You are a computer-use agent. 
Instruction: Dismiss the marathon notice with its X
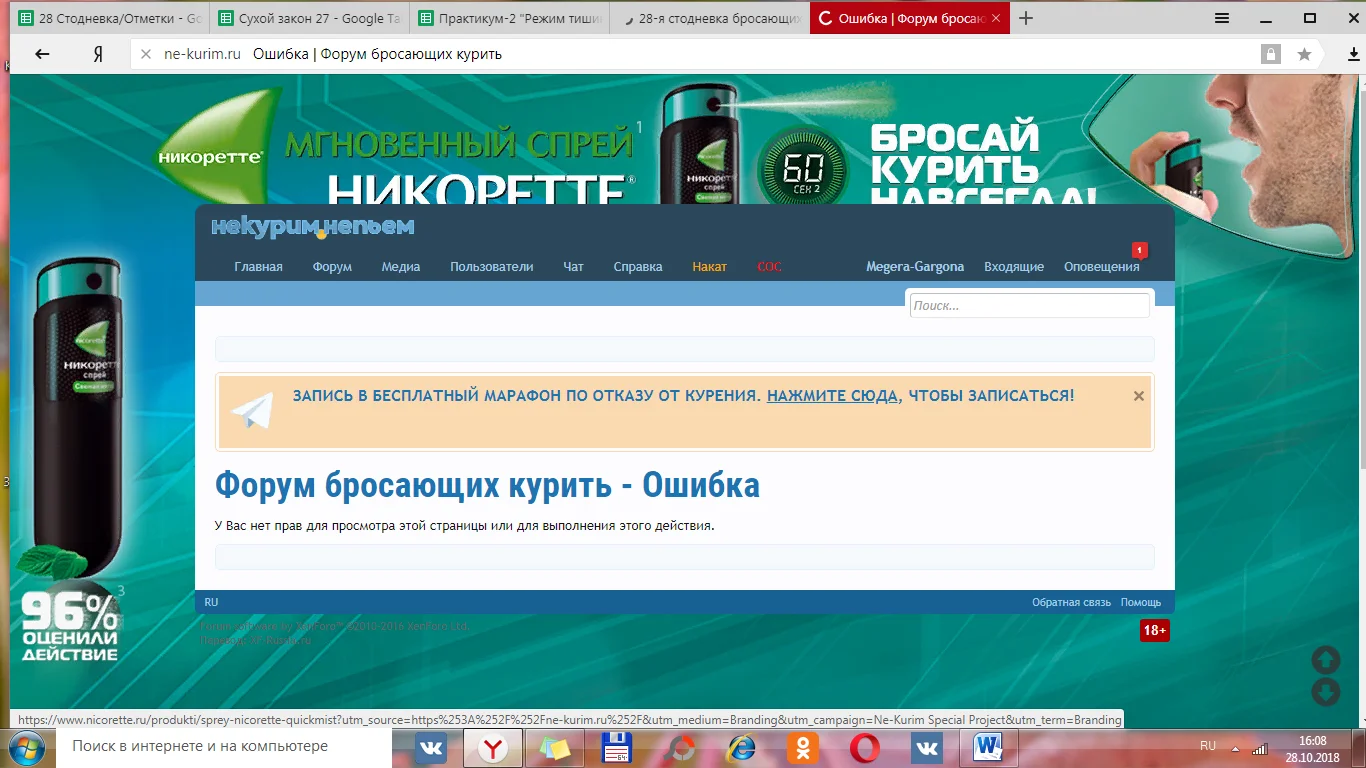1138,396
